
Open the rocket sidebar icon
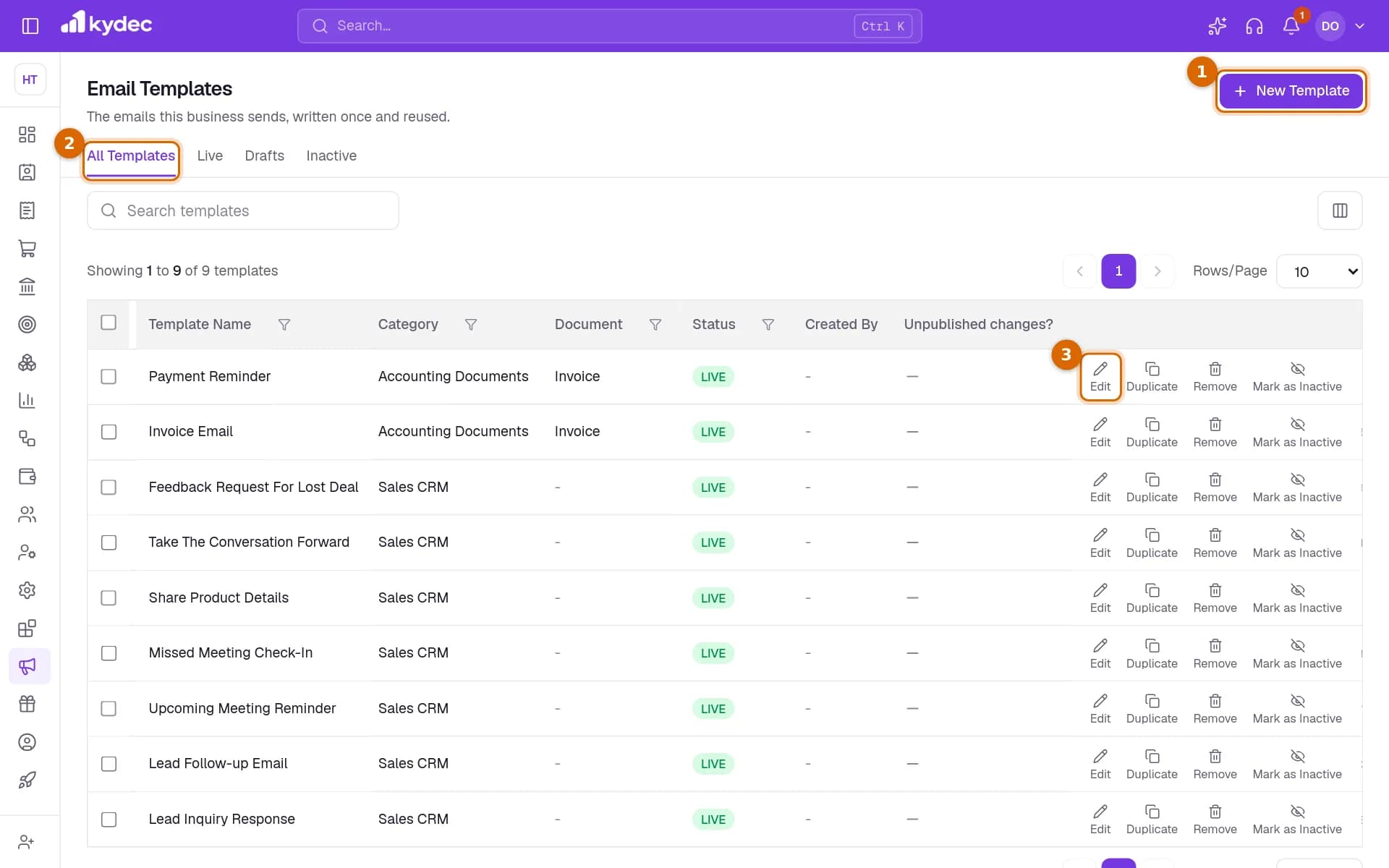27,780
